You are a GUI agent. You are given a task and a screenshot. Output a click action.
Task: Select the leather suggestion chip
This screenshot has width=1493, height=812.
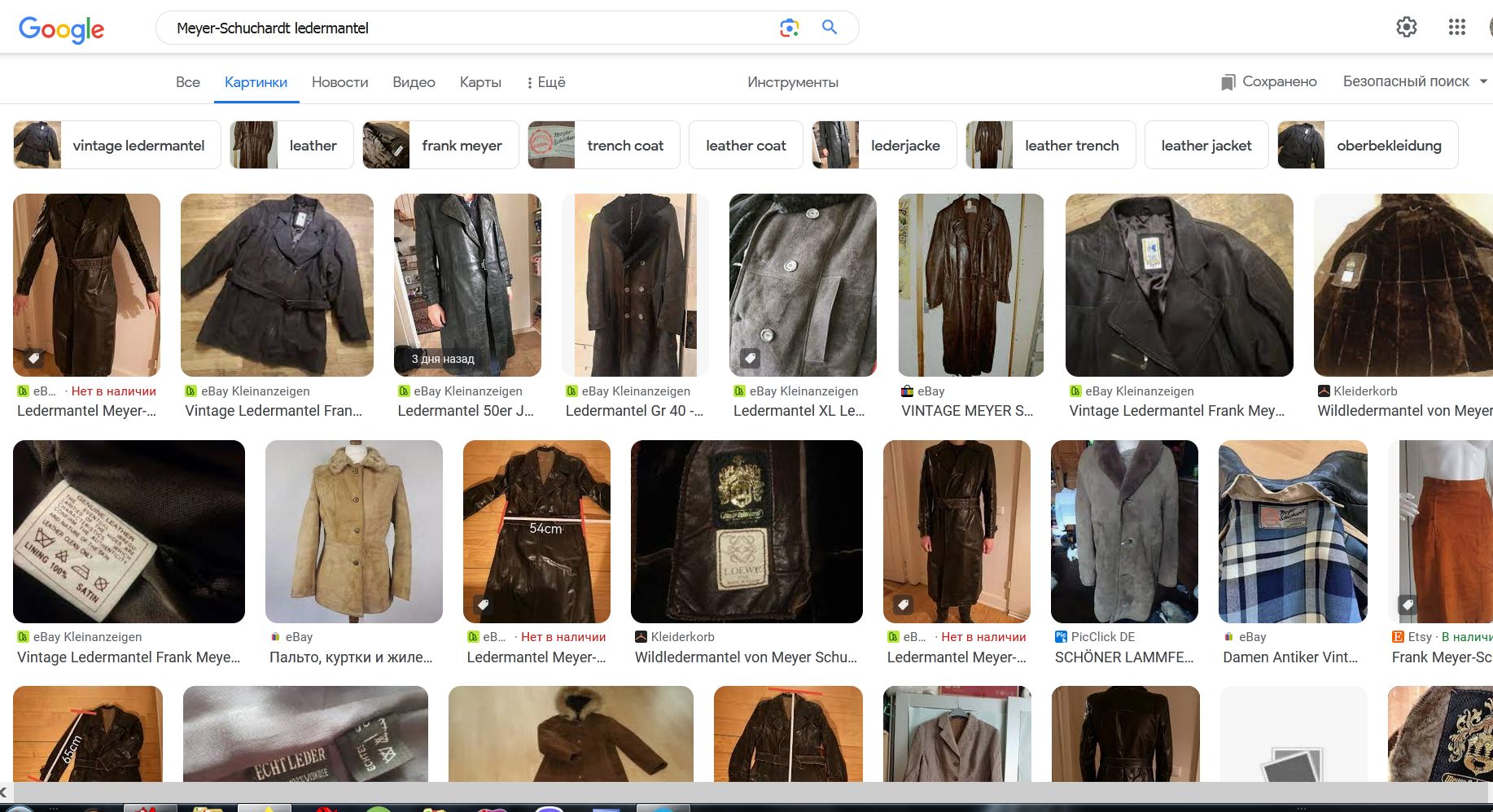[291, 145]
